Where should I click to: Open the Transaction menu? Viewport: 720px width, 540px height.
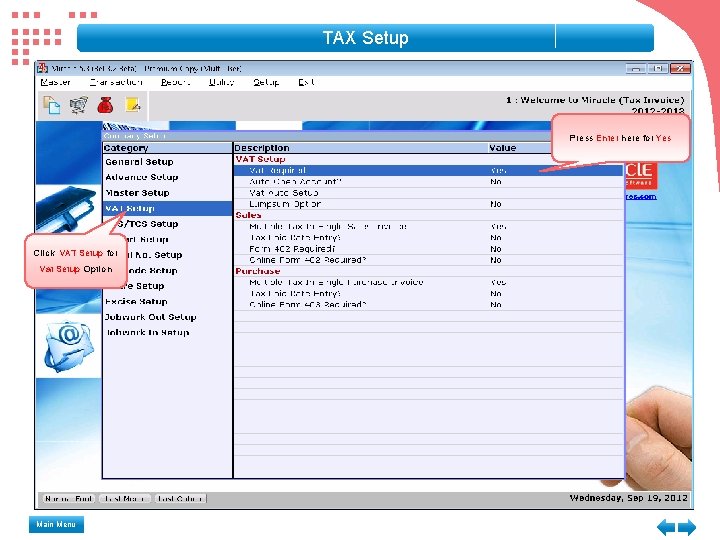pyautogui.click(x=116, y=82)
